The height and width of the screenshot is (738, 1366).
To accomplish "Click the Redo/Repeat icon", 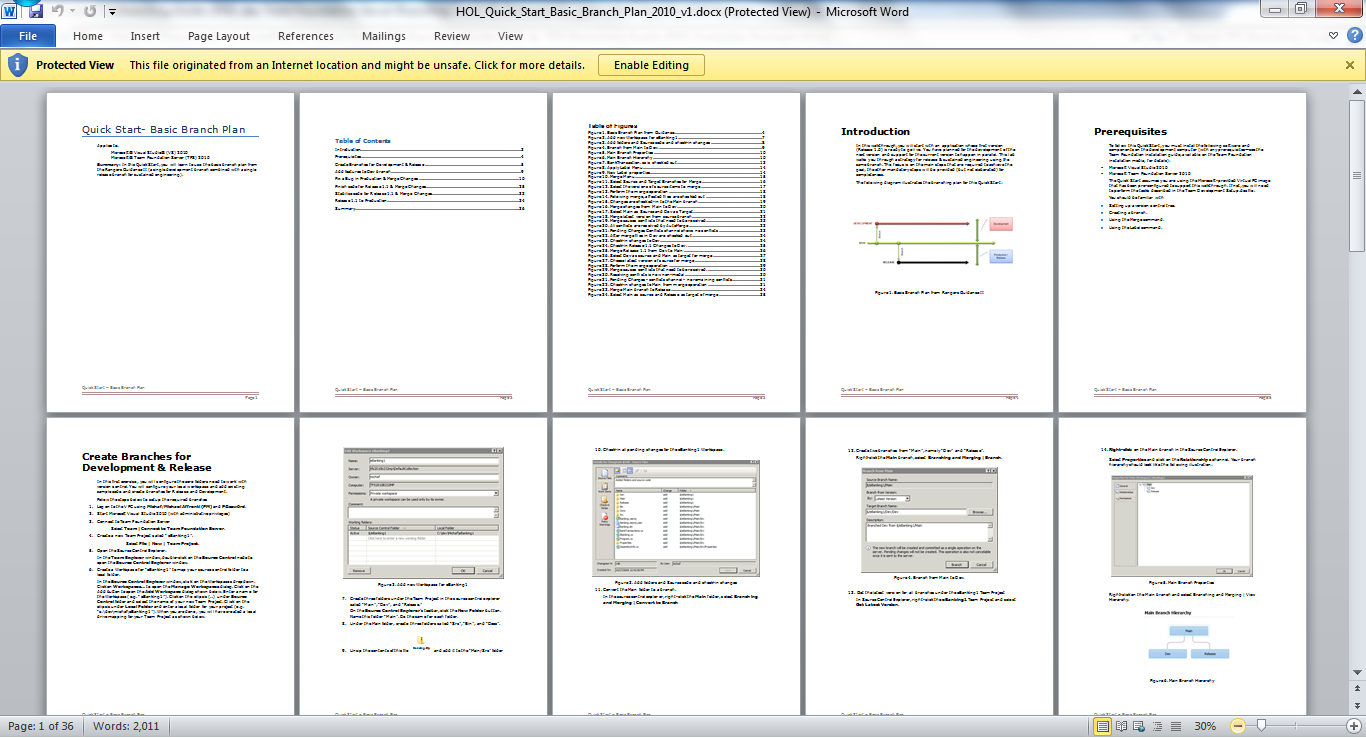I will pos(90,12).
